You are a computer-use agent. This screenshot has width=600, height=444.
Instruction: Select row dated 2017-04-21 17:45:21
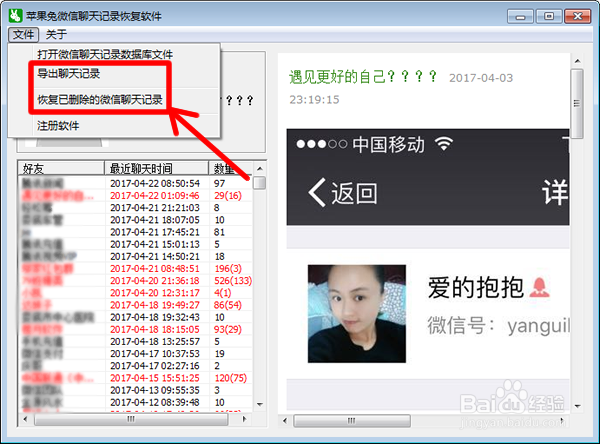point(135,232)
